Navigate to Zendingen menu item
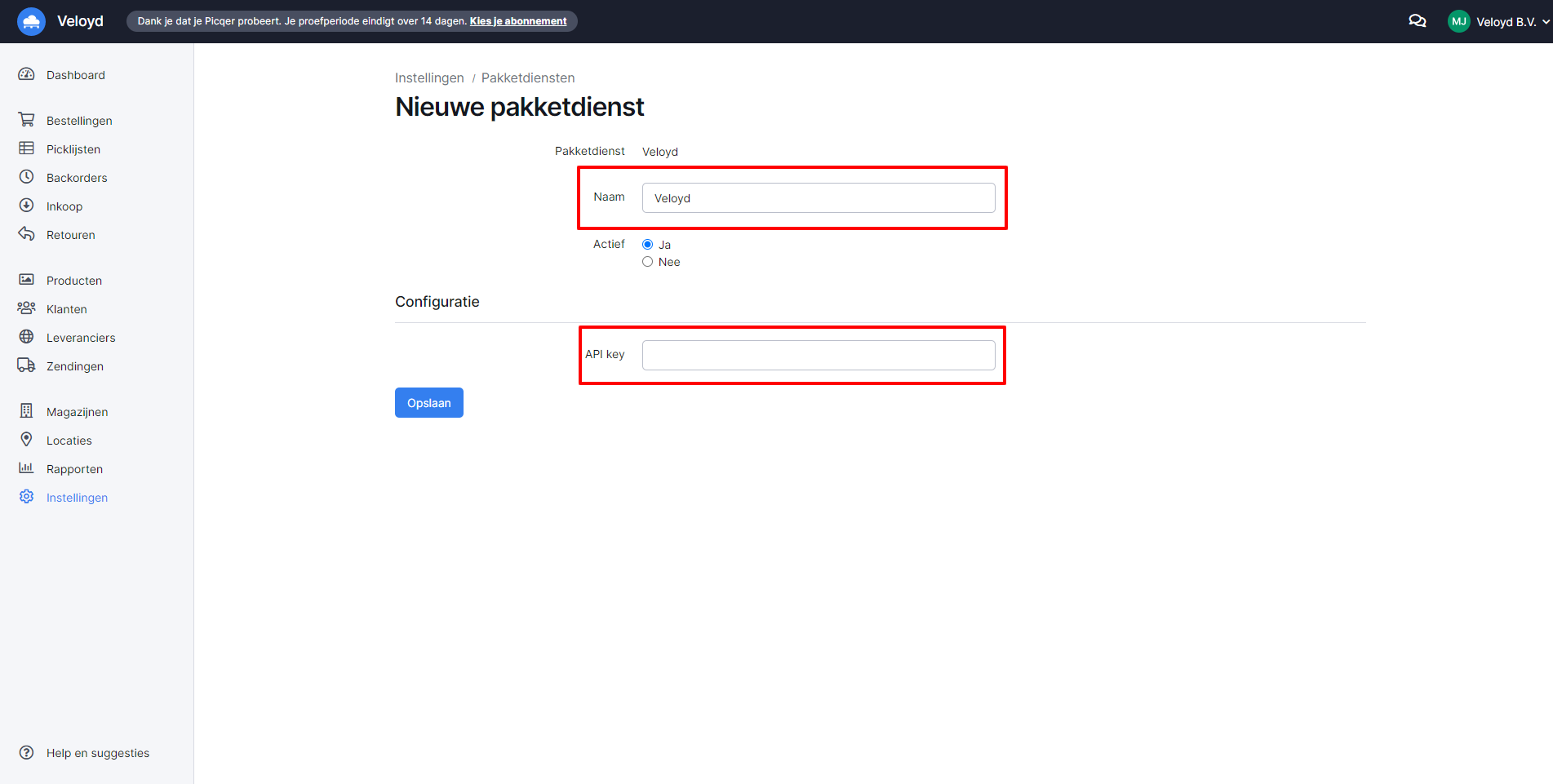1553x784 pixels. [x=75, y=366]
